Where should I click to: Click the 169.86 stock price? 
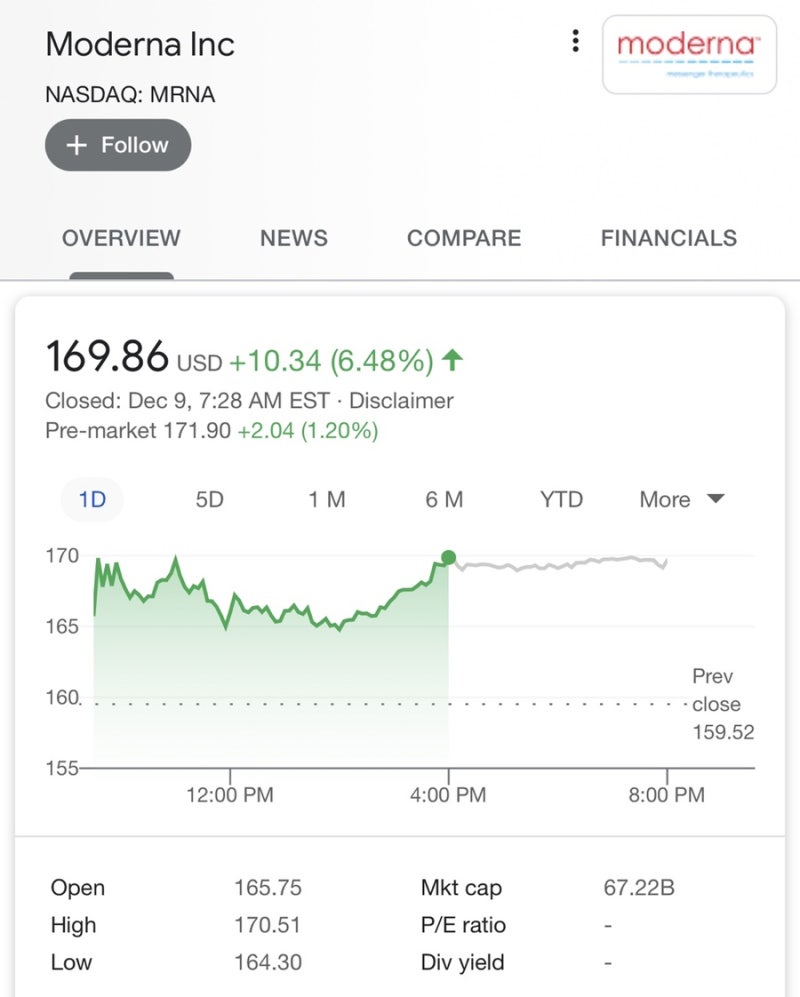click(x=107, y=357)
